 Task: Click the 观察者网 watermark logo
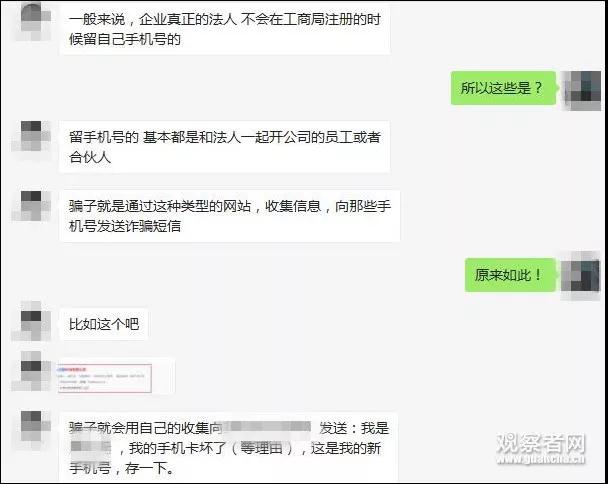[x=541, y=443]
